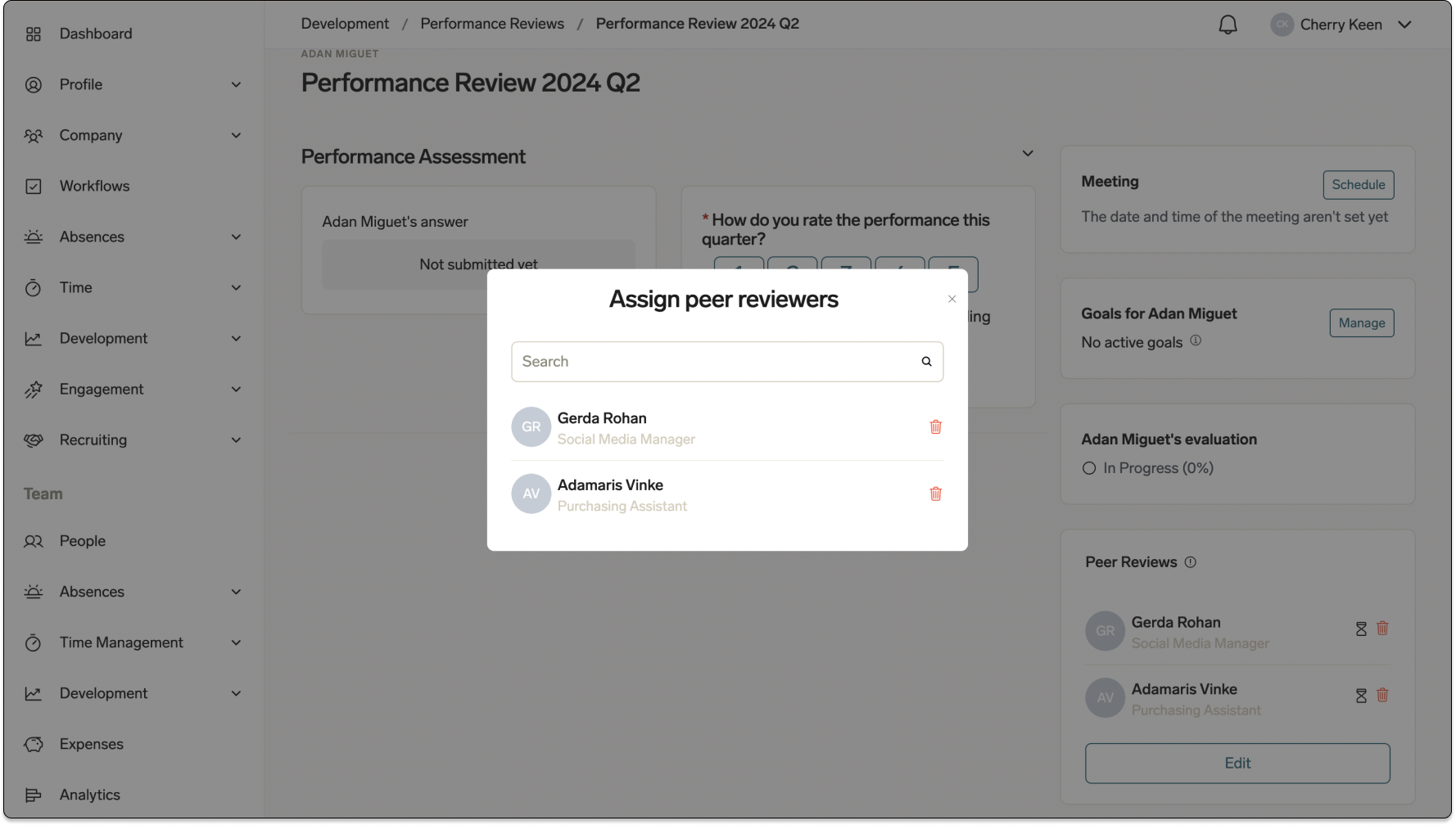Open the Dashboard from the sidebar
Screen dimensions: 1456x825
pos(95,34)
